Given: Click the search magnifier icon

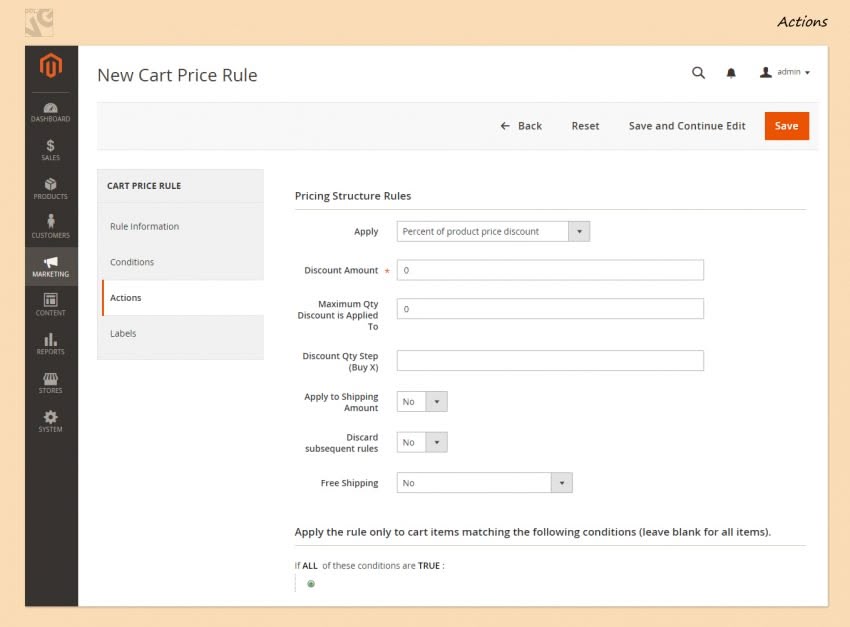Looking at the screenshot, I should click(x=698, y=73).
